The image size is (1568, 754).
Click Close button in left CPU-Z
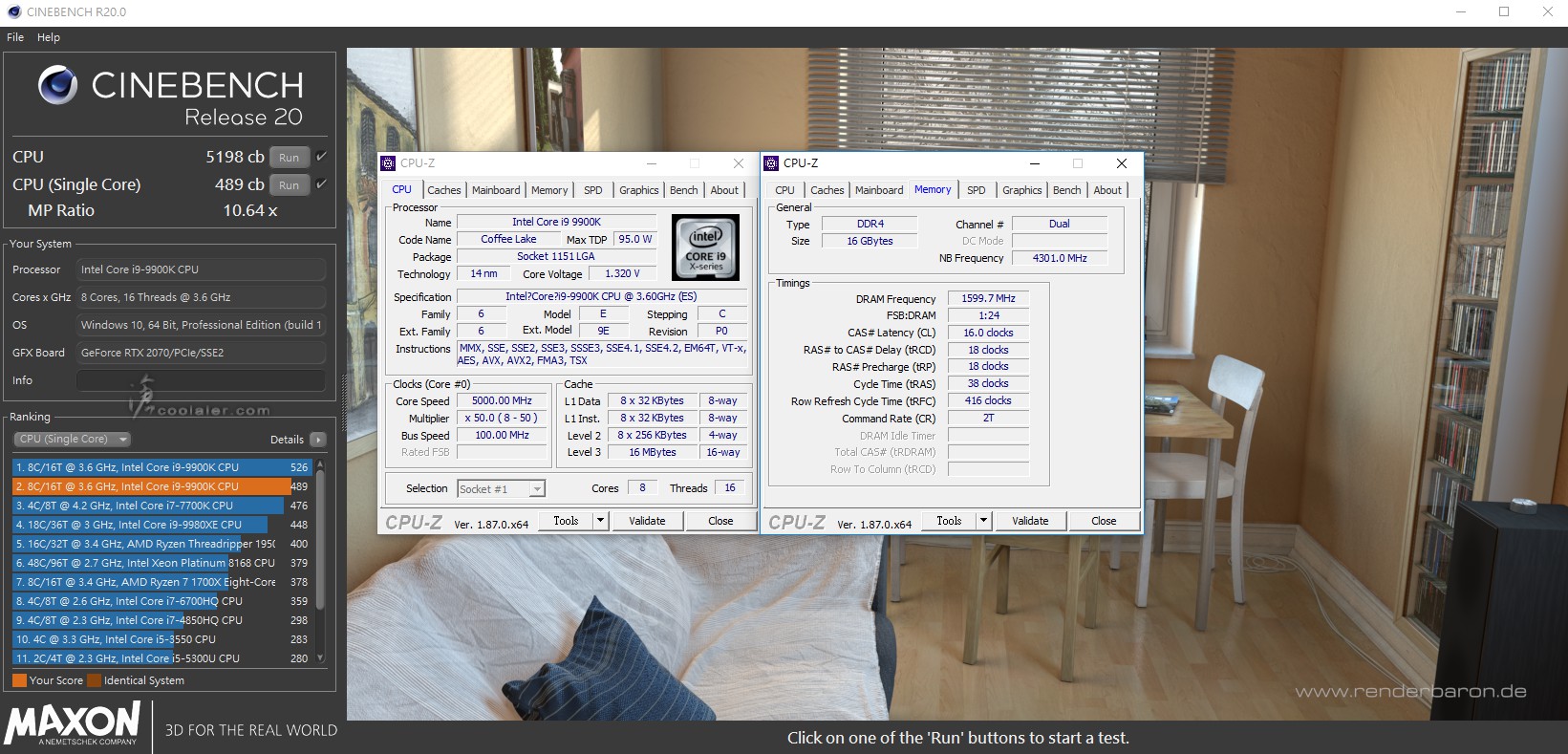(x=720, y=521)
